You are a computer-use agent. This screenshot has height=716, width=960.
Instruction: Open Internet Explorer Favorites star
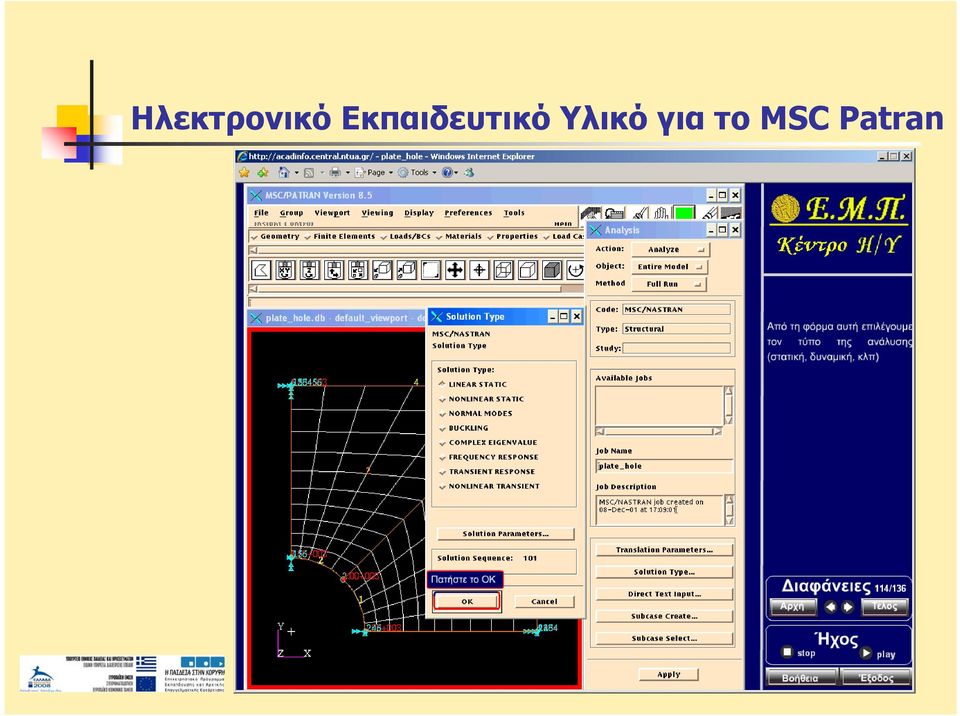[244, 173]
